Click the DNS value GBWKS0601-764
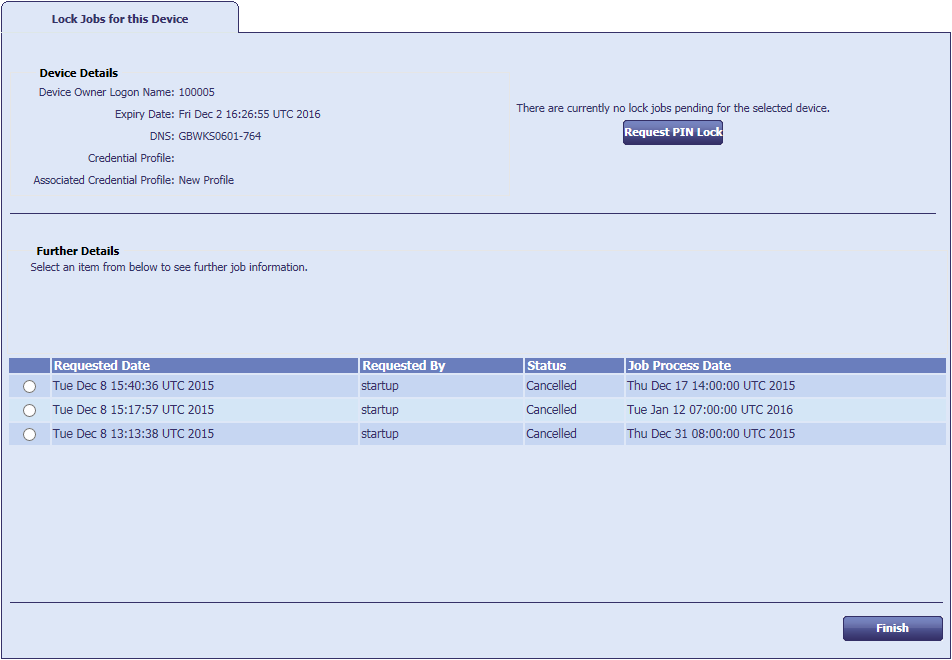Viewport: 952px width, 660px height. coord(219,136)
